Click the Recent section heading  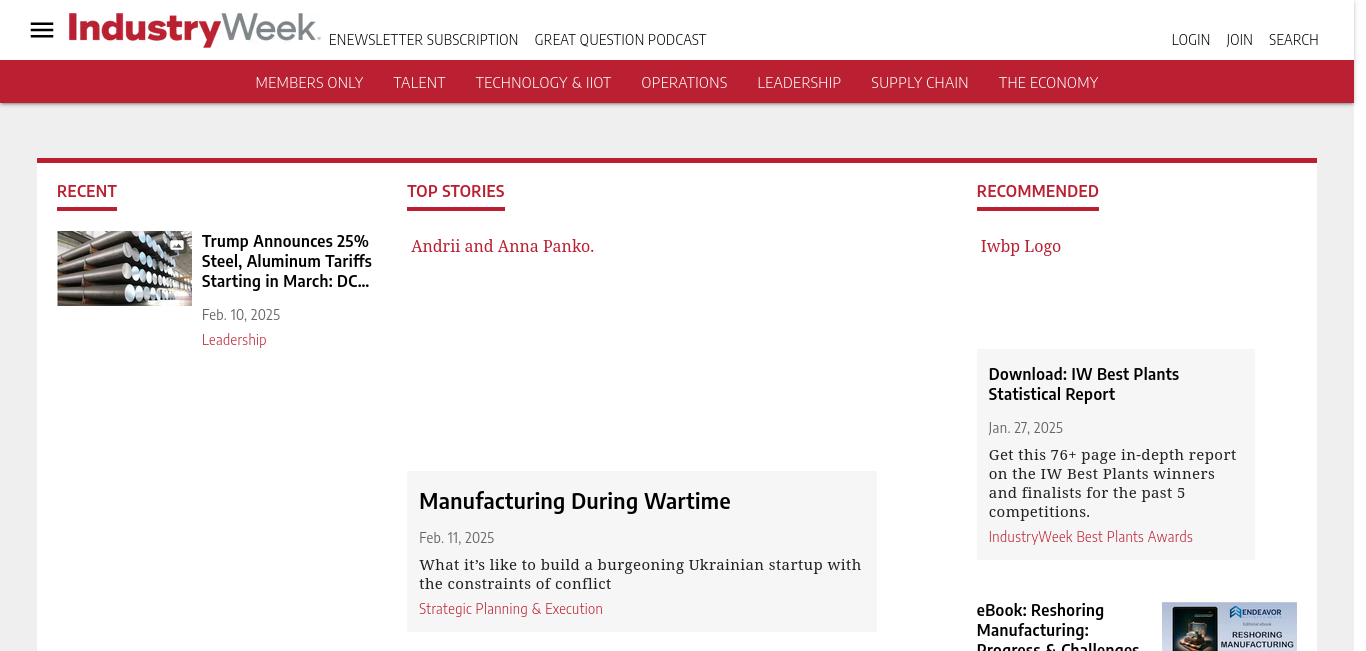[x=87, y=191]
